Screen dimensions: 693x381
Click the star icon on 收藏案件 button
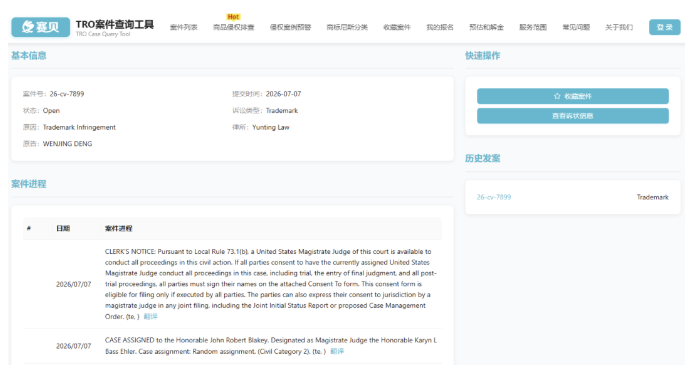557,96
